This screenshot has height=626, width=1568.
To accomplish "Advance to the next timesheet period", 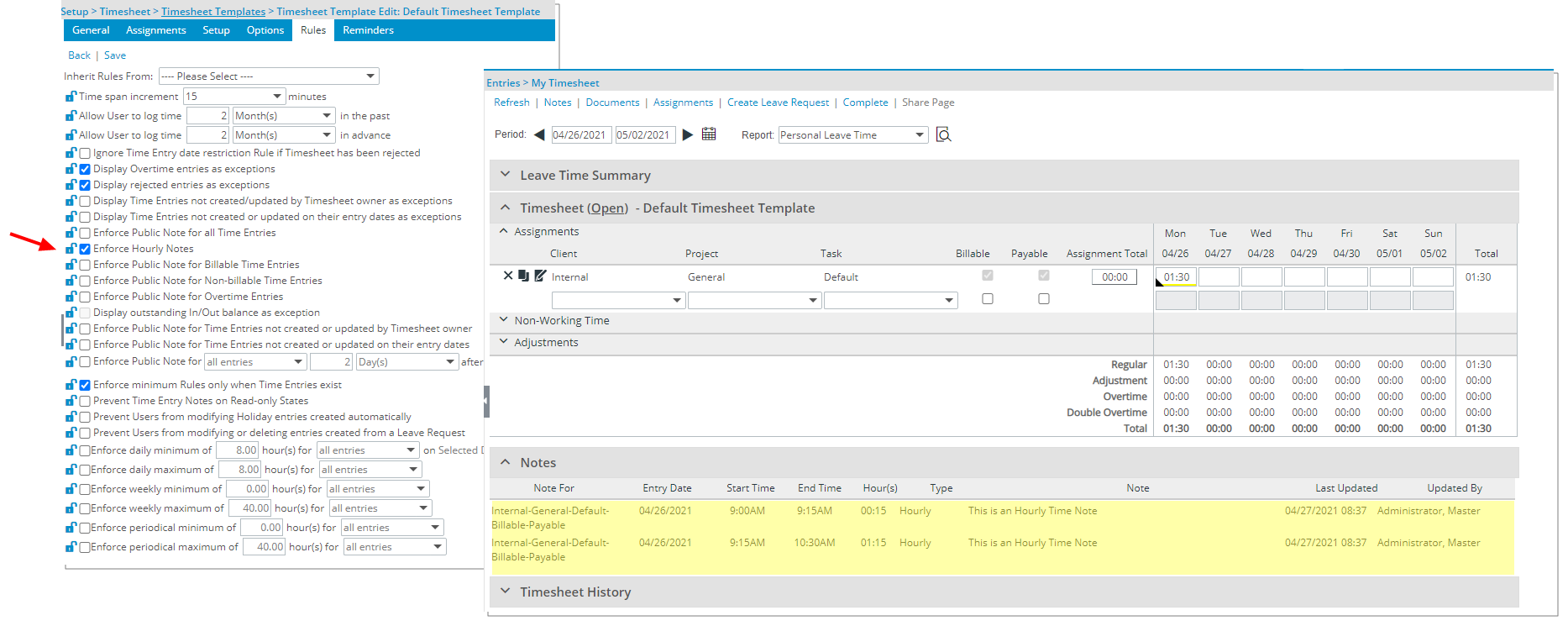I will click(x=688, y=134).
